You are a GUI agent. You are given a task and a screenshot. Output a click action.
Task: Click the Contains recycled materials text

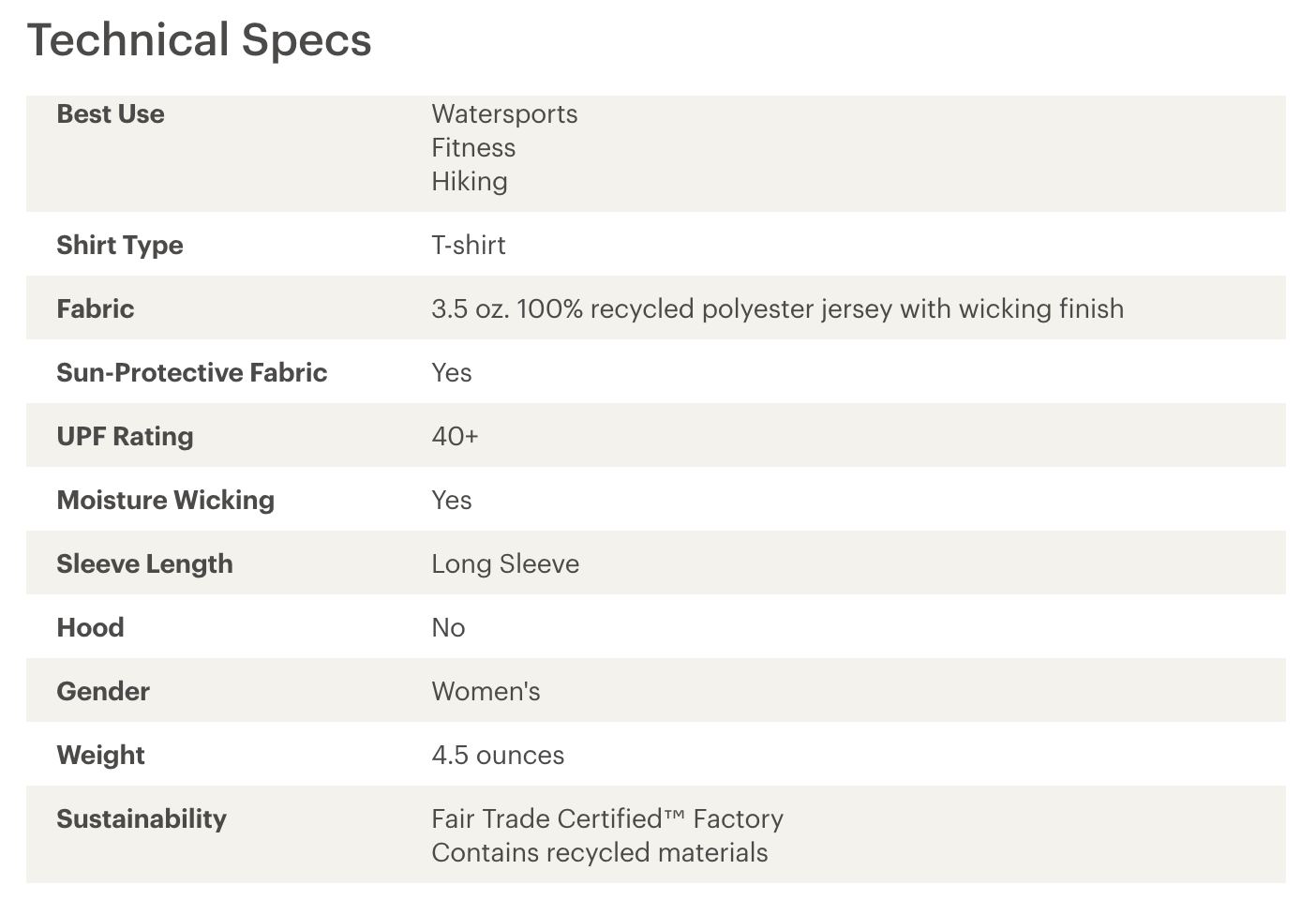point(600,853)
